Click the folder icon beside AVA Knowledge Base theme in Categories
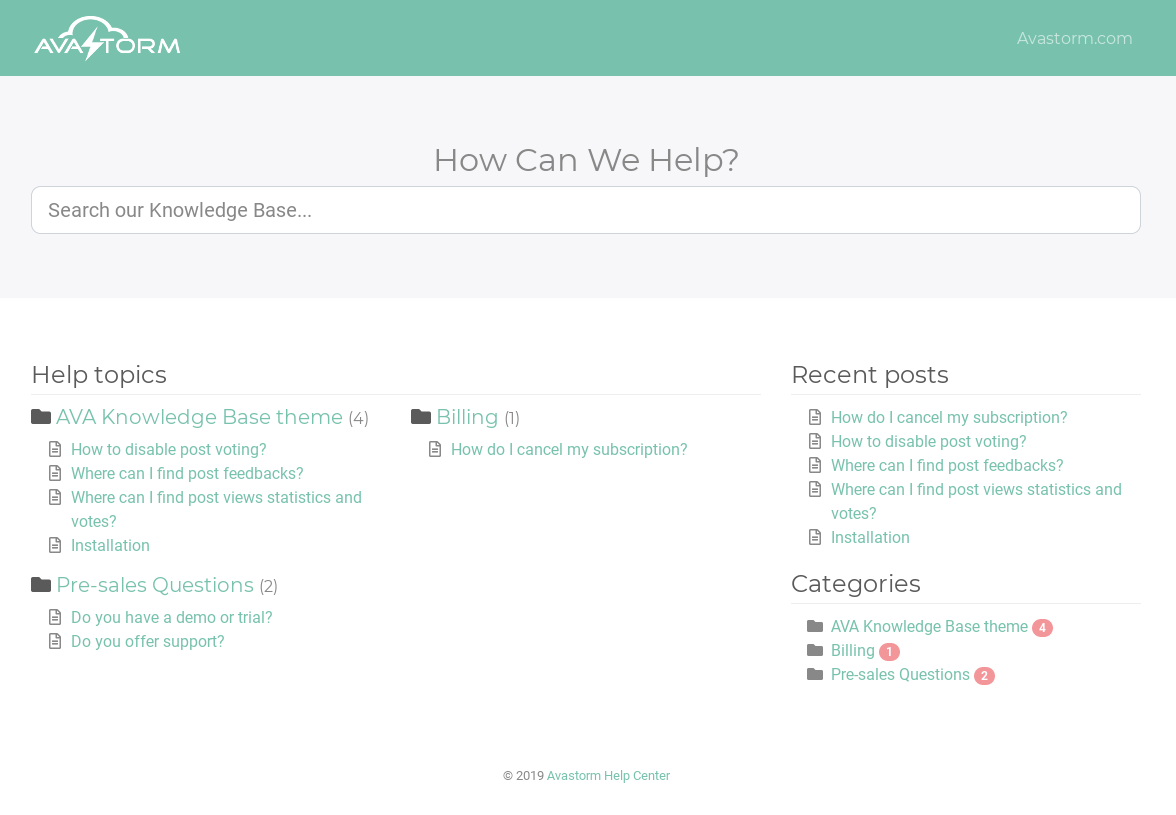This screenshot has height=815, width=1176. tap(815, 626)
